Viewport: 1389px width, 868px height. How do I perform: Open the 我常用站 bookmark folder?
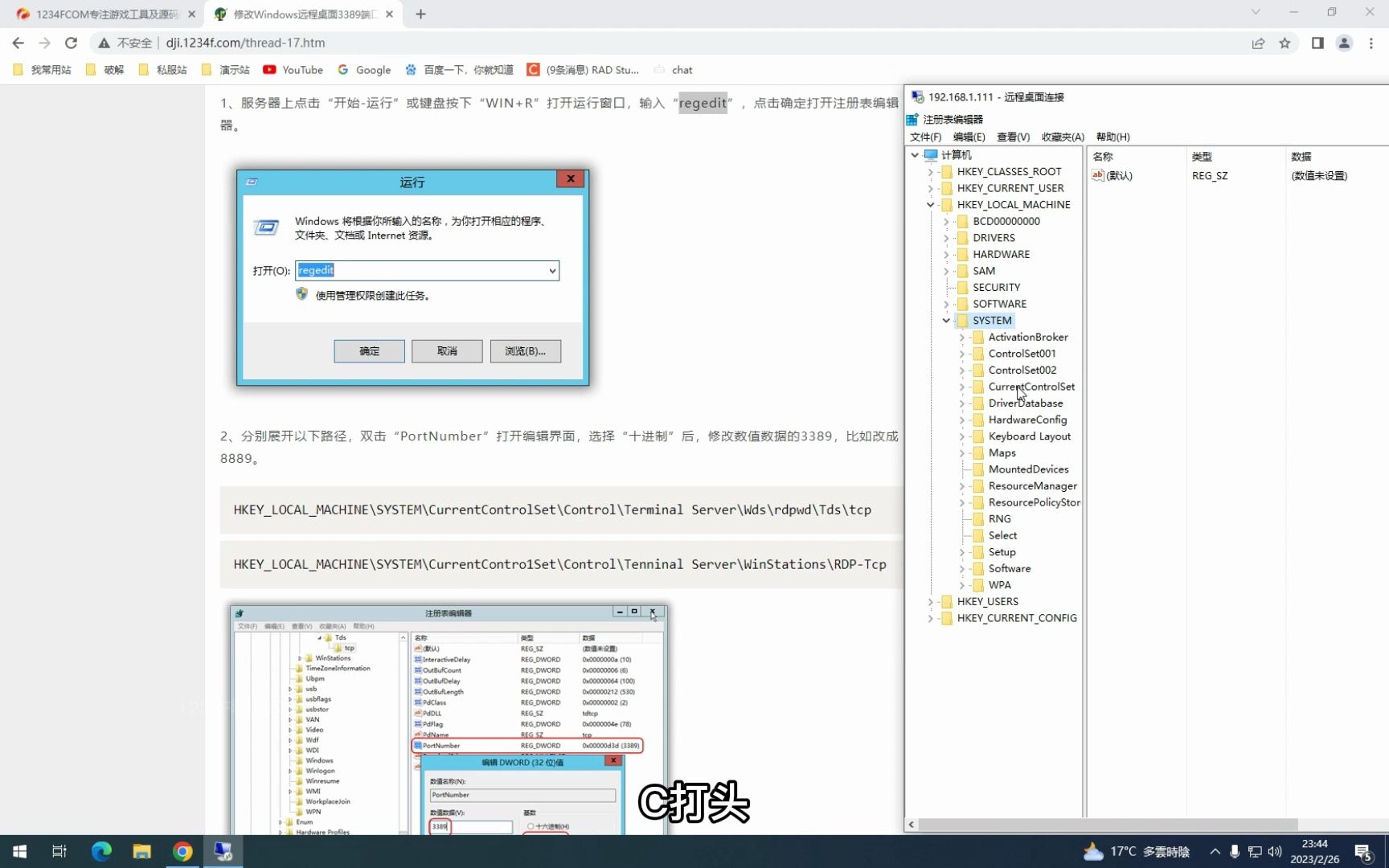pos(43,70)
